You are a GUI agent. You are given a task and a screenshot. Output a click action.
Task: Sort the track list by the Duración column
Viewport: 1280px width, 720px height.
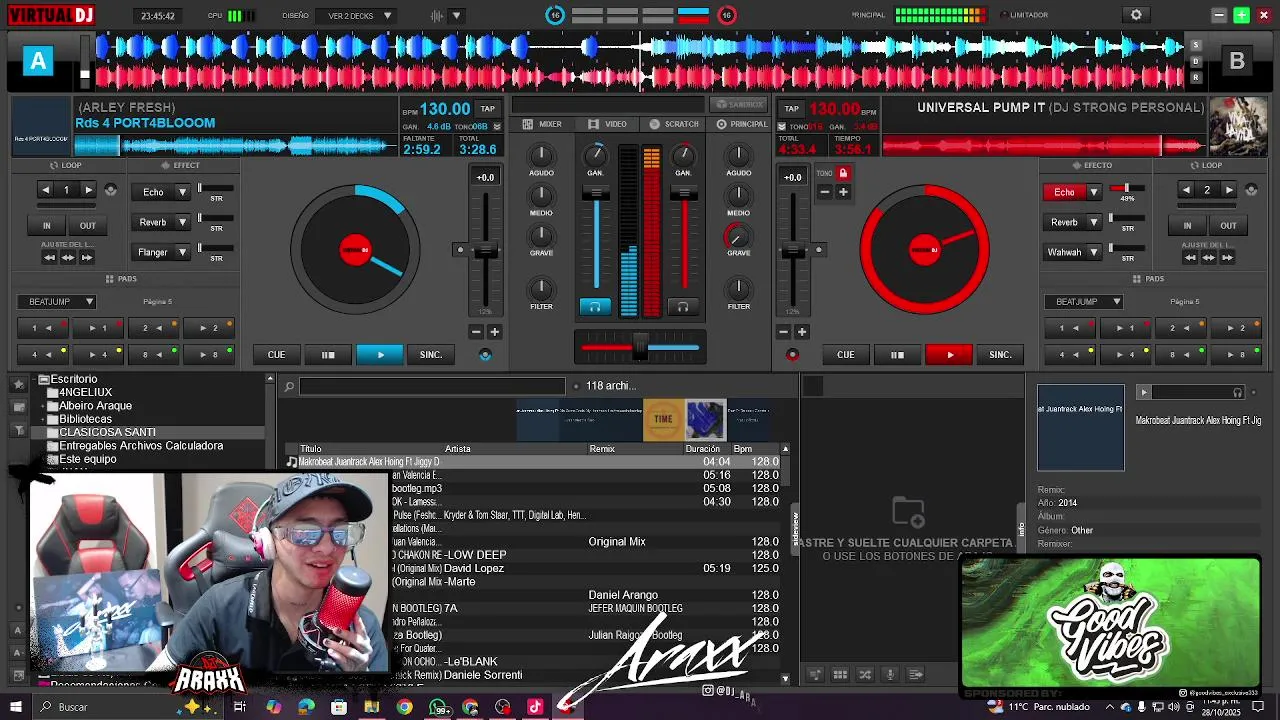702,449
